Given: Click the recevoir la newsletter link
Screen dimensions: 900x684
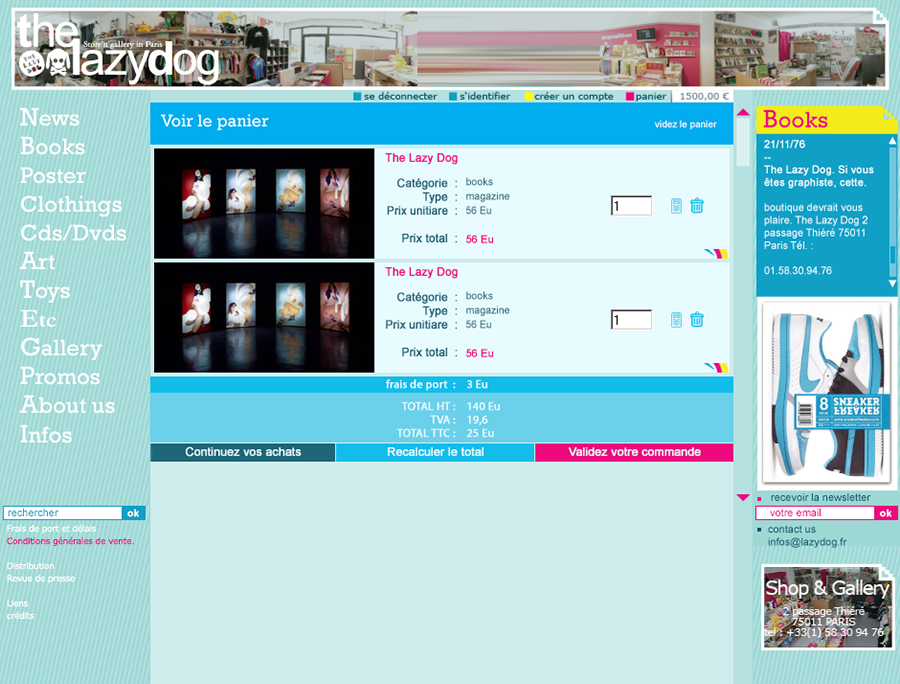Looking at the screenshot, I should (820, 498).
